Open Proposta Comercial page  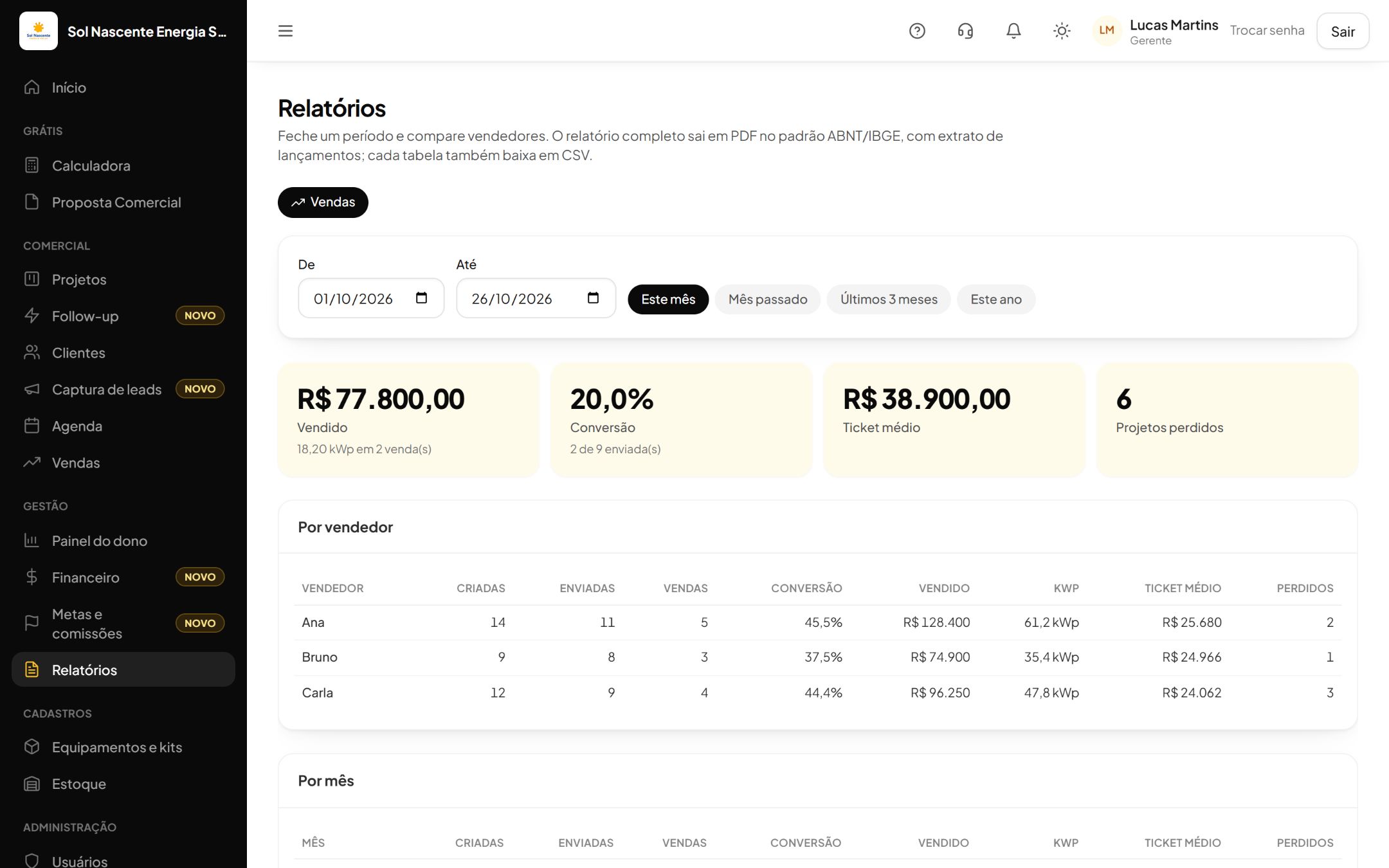tap(123, 203)
